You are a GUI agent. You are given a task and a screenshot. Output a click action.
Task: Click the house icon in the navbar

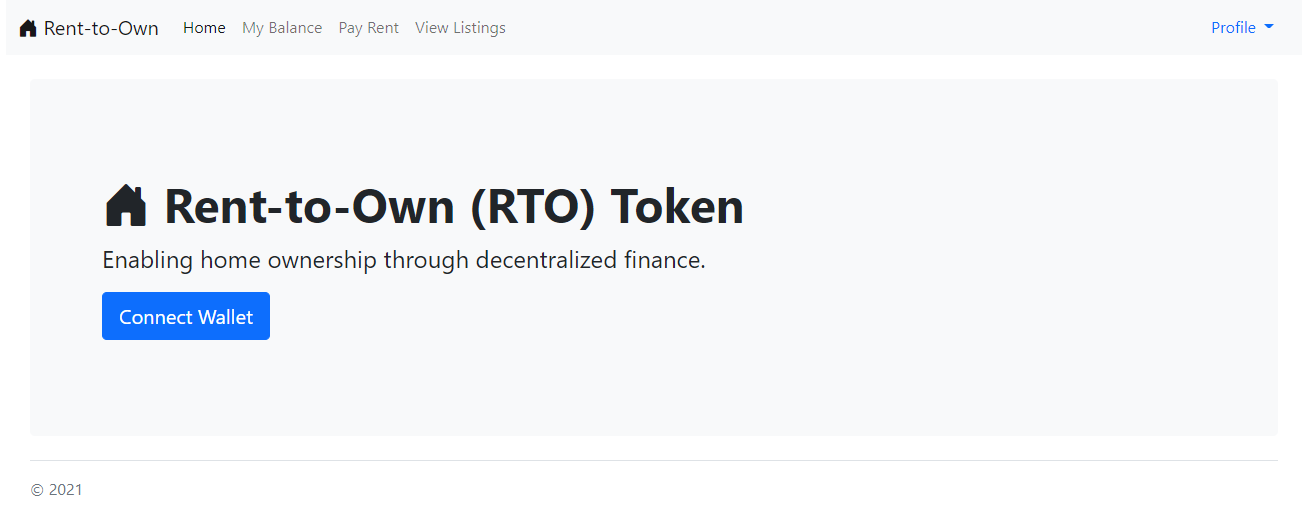pos(28,28)
